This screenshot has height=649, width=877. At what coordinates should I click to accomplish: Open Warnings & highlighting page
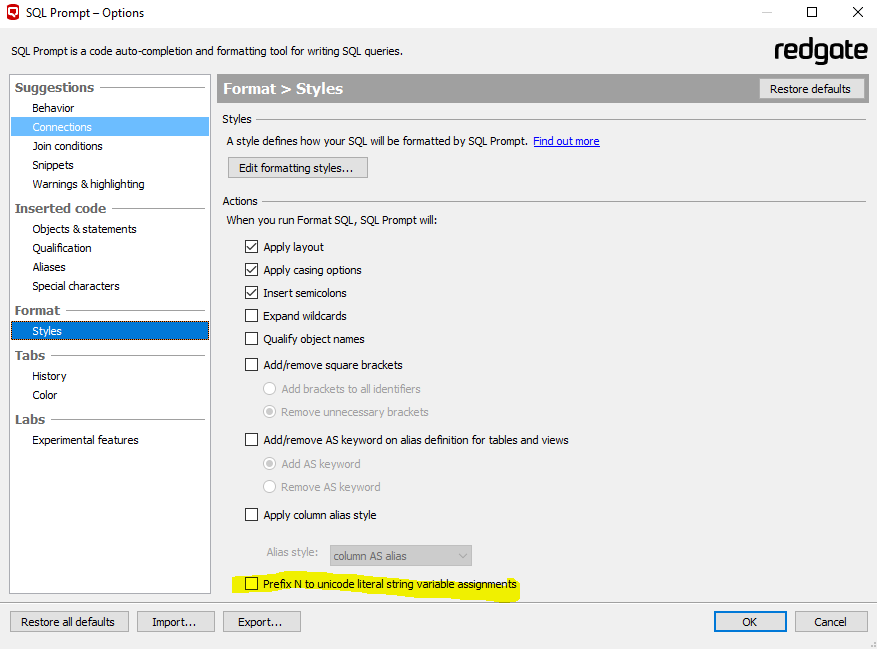coord(88,184)
